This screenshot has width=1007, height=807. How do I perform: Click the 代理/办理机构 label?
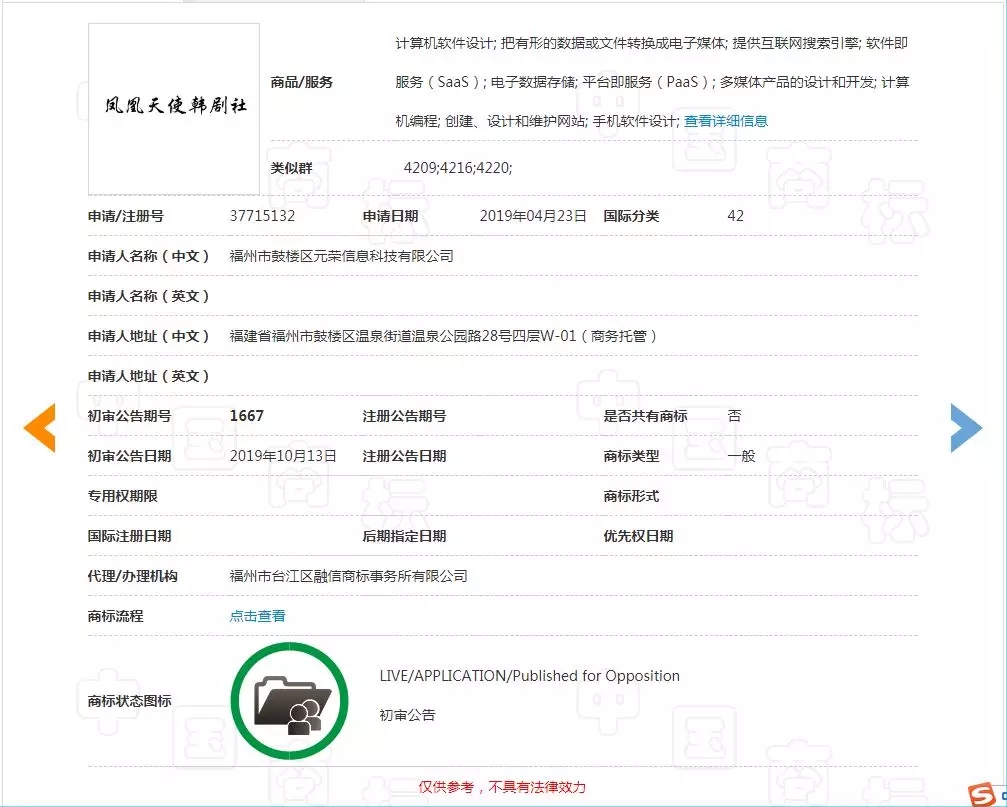point(133,576)
